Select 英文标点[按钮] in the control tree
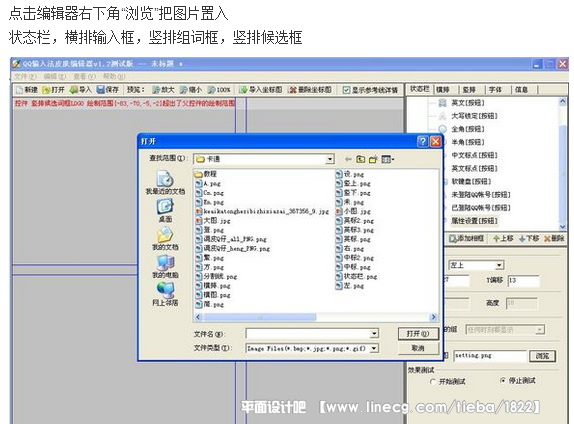574x424 pixels. tap(474, 168)
